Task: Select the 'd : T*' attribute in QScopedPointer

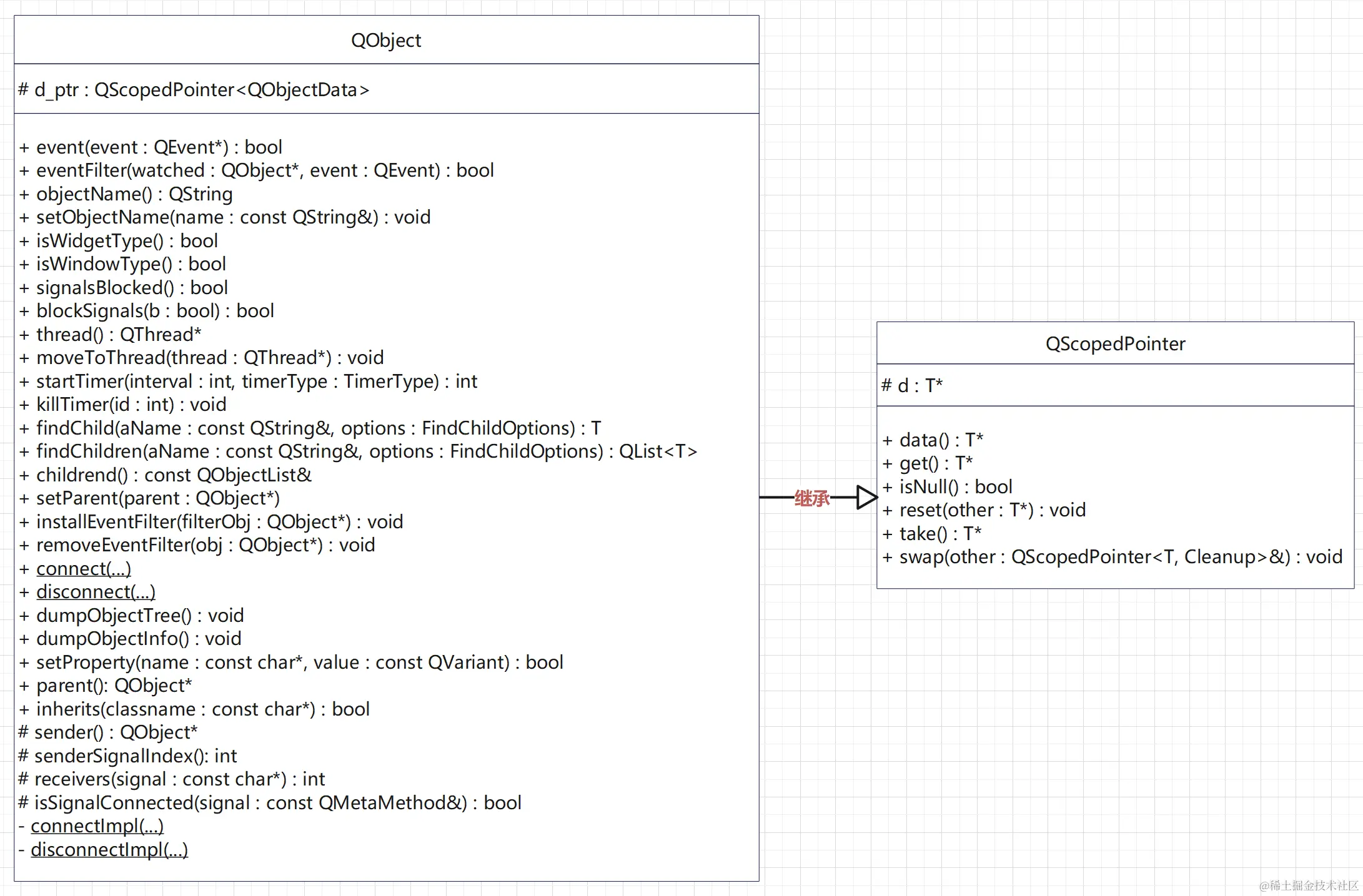Action: 912,386
